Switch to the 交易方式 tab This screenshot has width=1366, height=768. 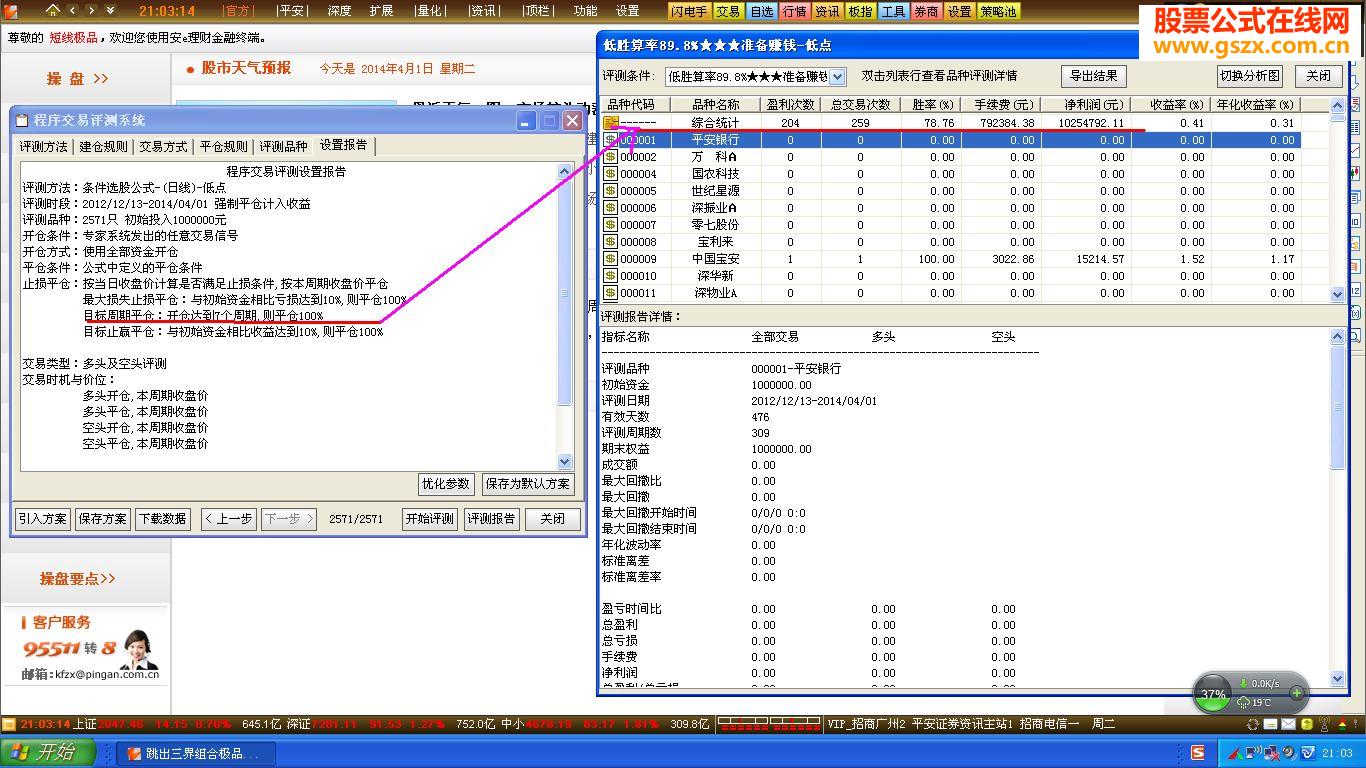click(x=164, y=147)
